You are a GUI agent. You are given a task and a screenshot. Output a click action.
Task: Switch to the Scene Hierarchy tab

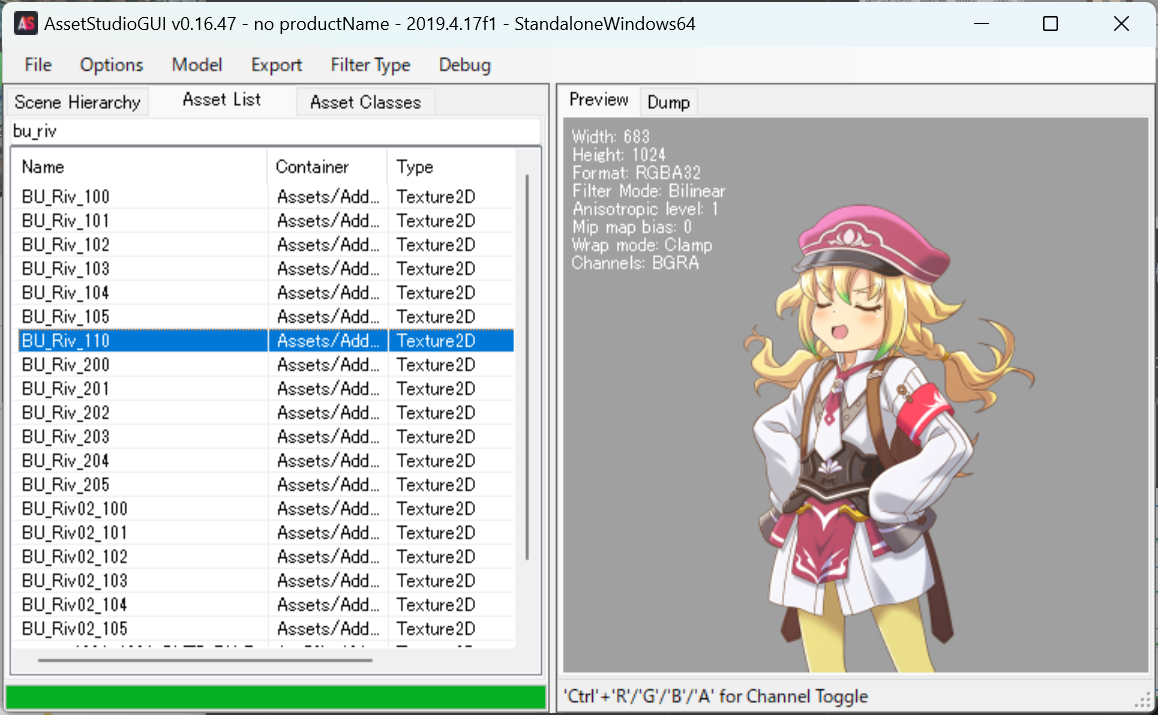(78, 102)
